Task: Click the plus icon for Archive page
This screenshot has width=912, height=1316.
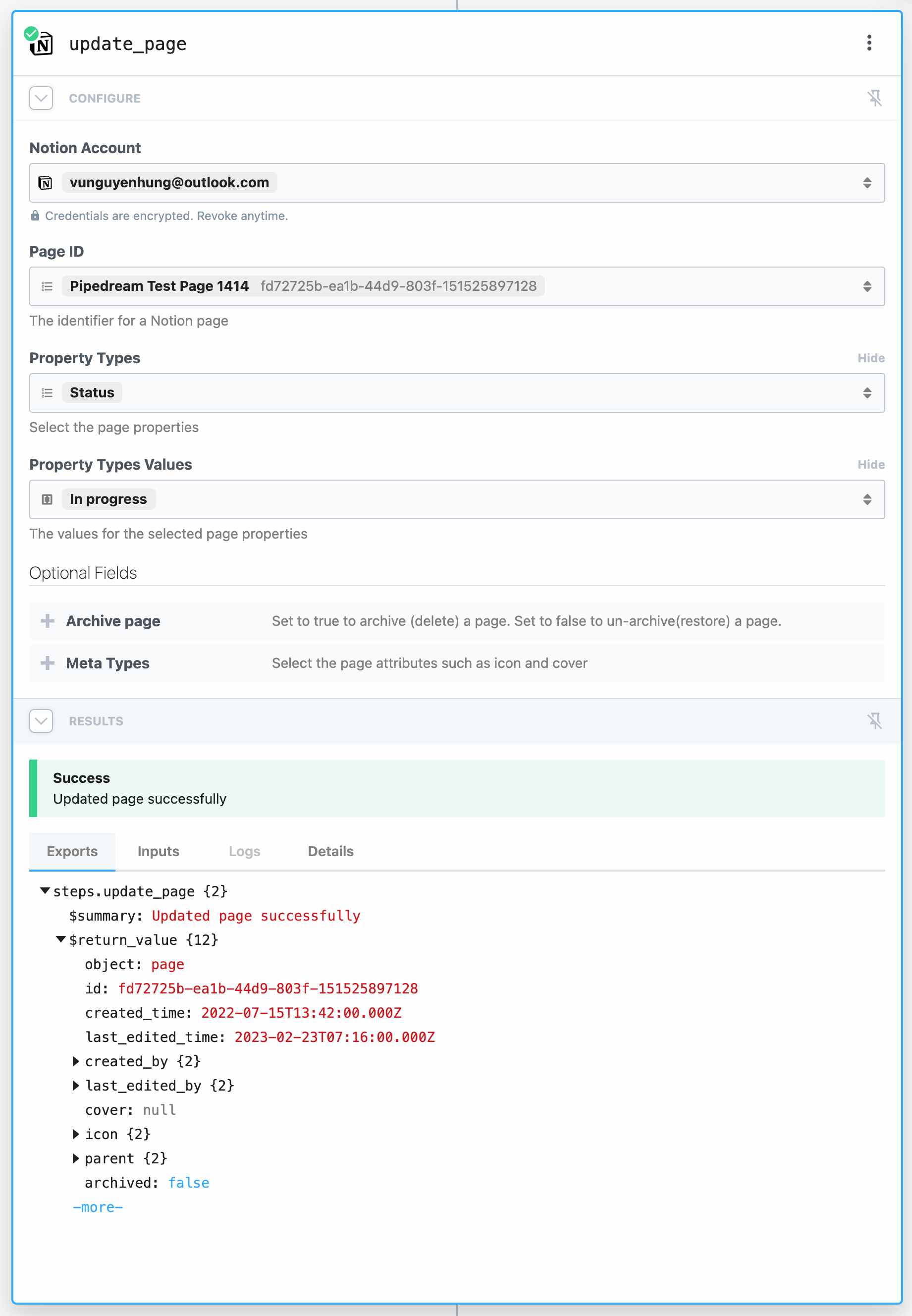Action: (x=48, y=620)
